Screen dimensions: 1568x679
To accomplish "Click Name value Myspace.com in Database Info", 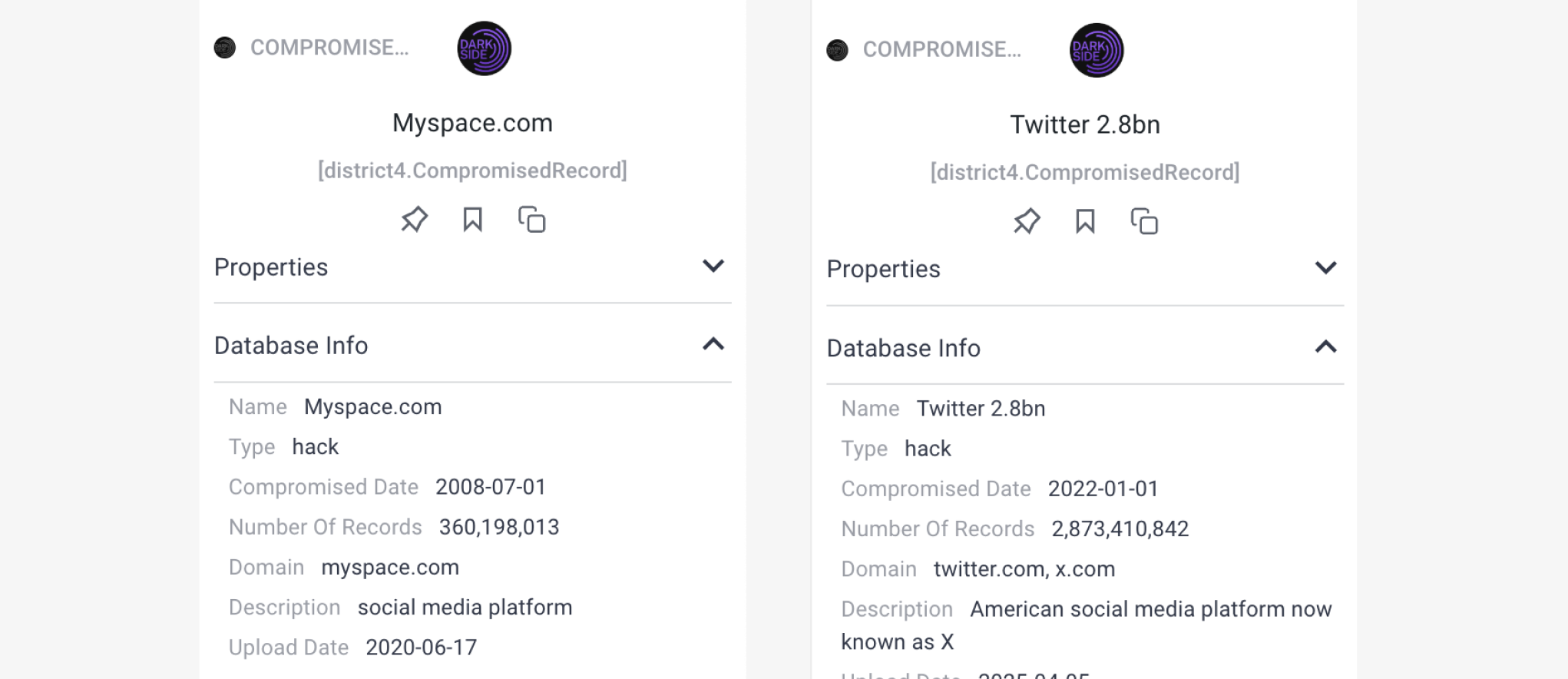I will (373, 406).
